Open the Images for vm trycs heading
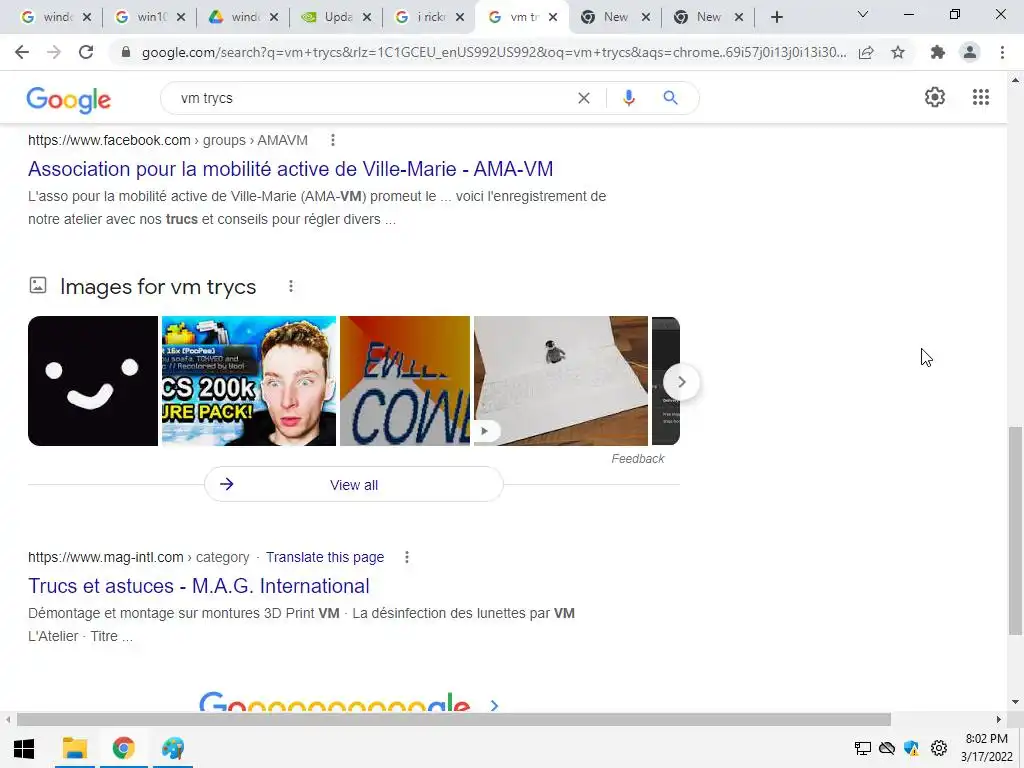Viewport: 1024px width, 768px height. (158, 287)
